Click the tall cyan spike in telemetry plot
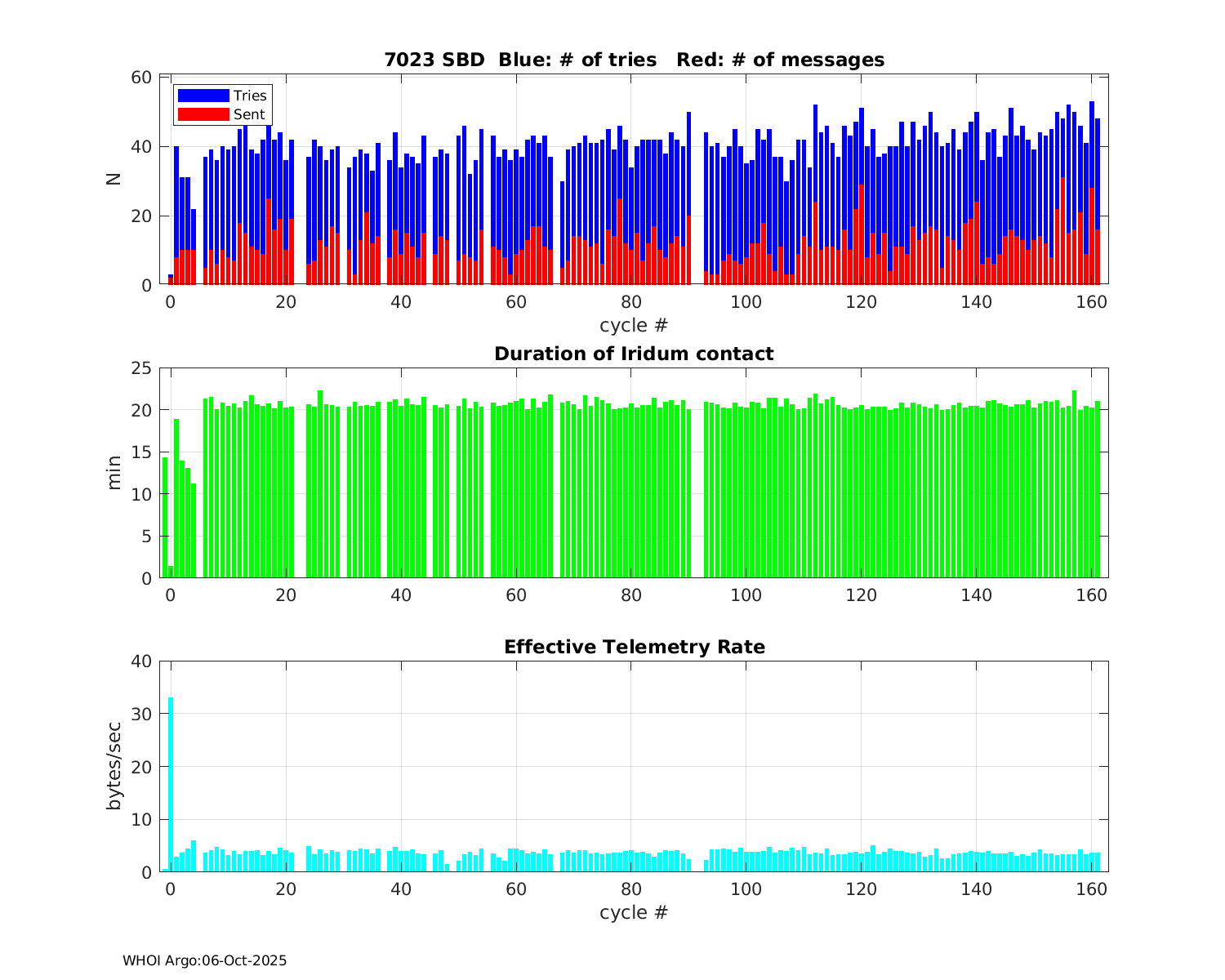This screenshot has height=980, width=1225. click(x=171, y=784)
